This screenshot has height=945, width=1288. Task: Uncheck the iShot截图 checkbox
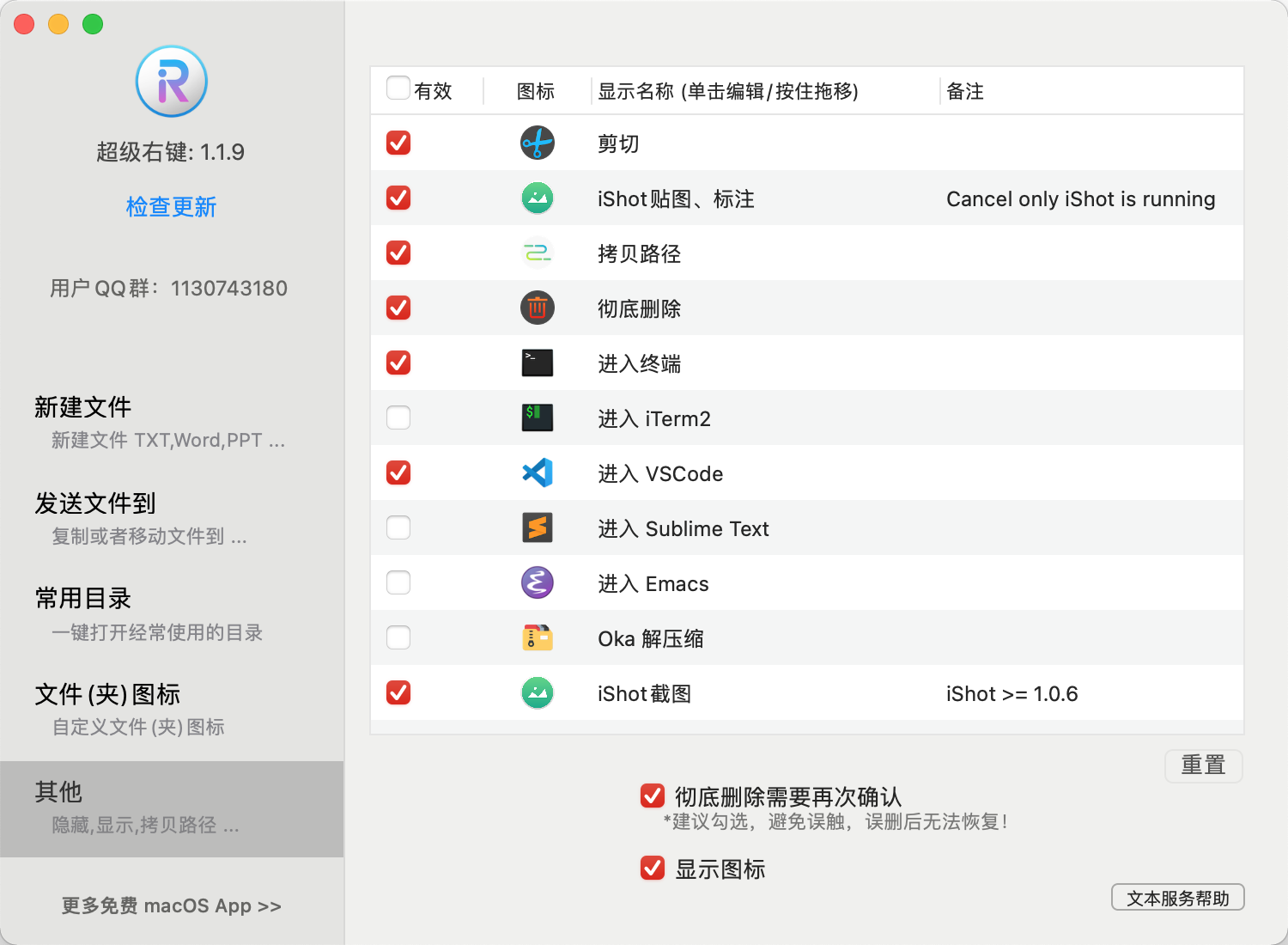click(398, 692)
